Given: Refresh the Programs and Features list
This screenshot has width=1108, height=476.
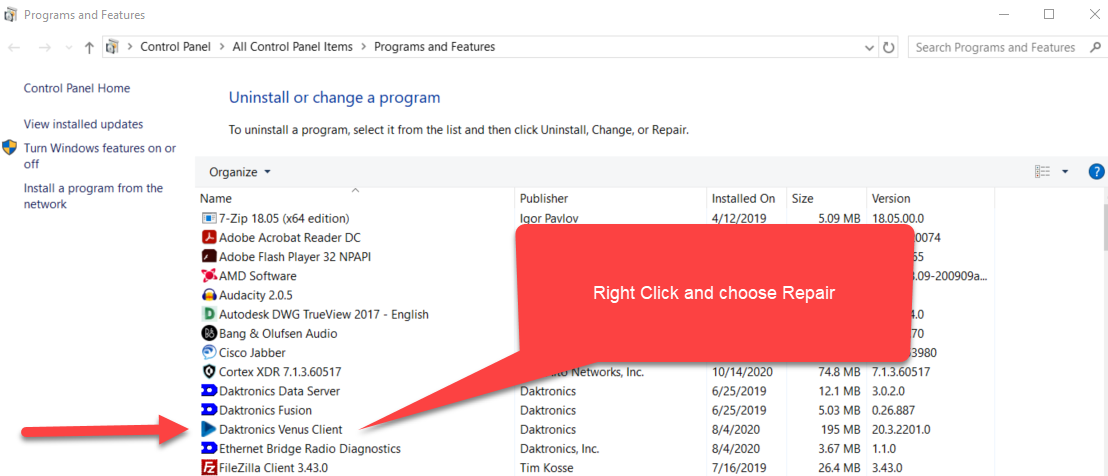Looking at the screenshot, I should point(889,47).
